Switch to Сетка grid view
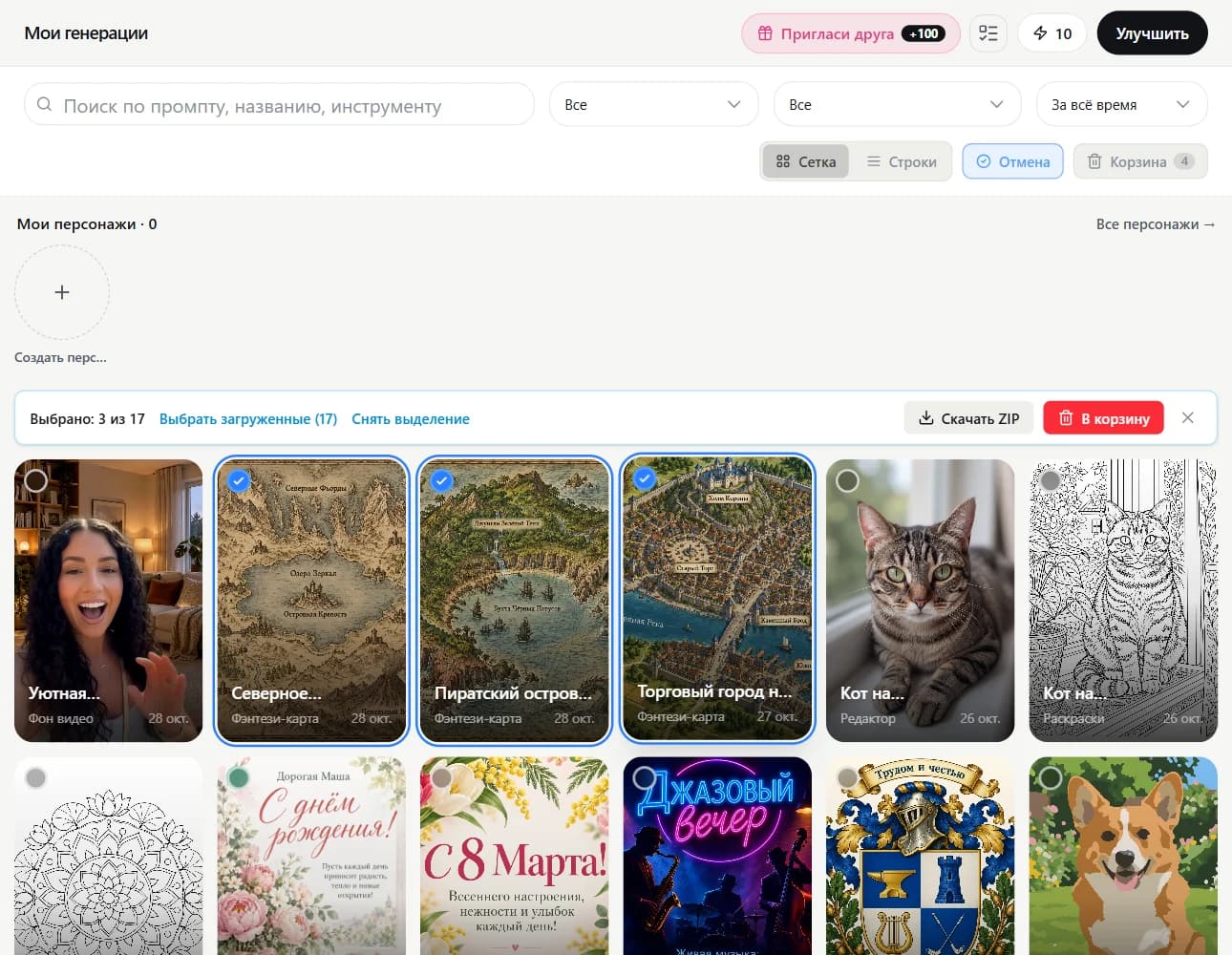The height and width of the screenshot is (955, 1232). pyautogui.click(x=806, y=161)
